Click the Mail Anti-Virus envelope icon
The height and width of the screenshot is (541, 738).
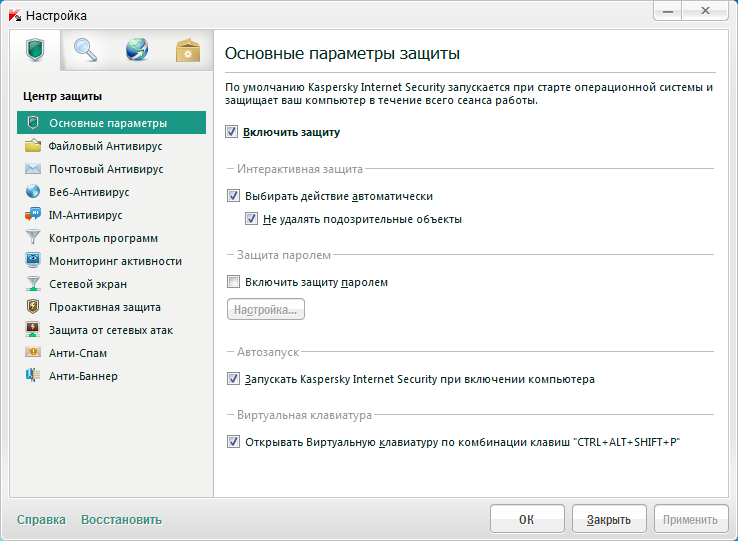[x=33, y=169]
